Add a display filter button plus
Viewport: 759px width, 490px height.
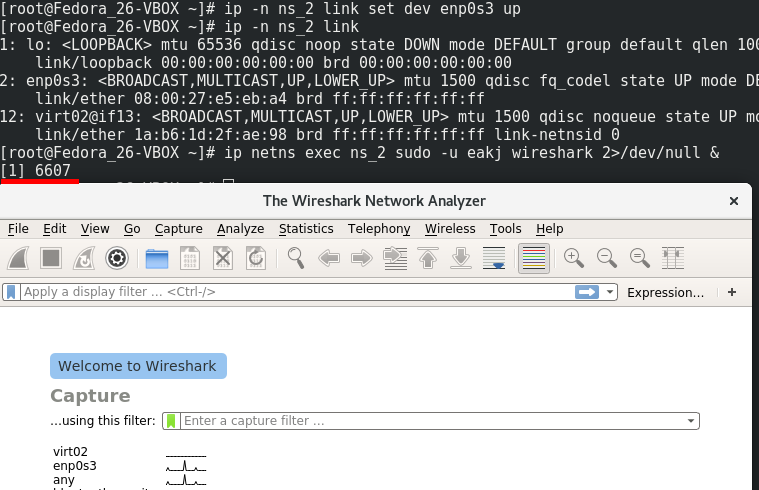(732, 292)
